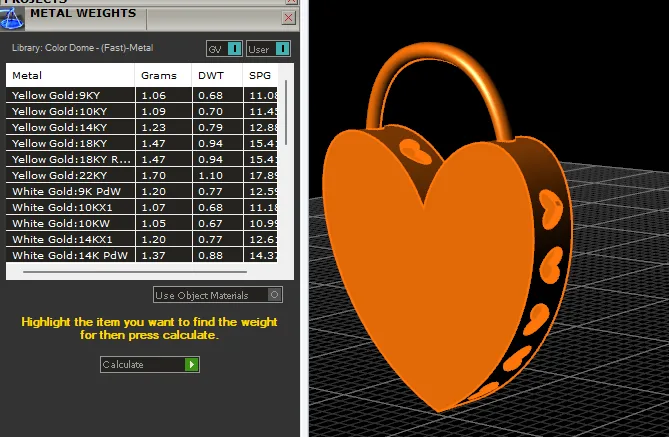Click DWT value 0.79 for 14KY

tap(210, 127)
